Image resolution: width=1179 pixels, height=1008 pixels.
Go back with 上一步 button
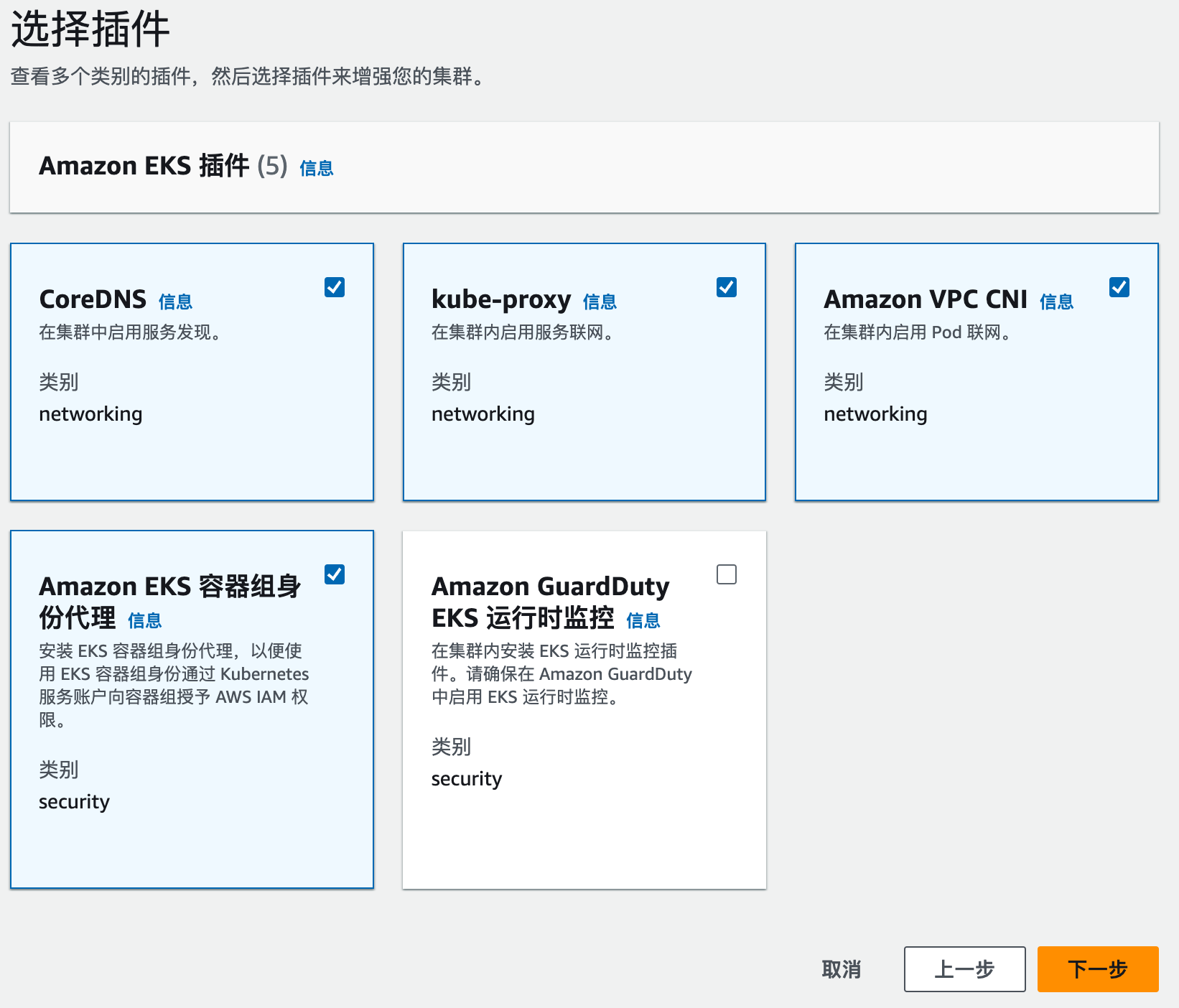pyautogui.click(x=964, y=969)
